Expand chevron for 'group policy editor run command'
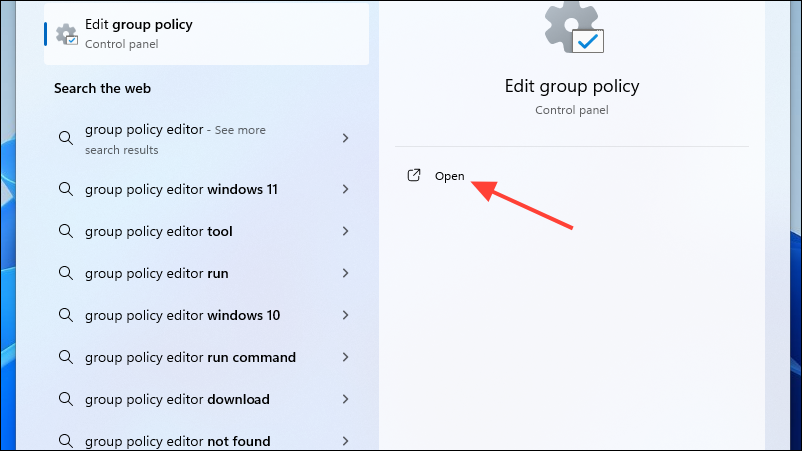The image size is (802, 451). pyautogui.click(x=346, y=357)
